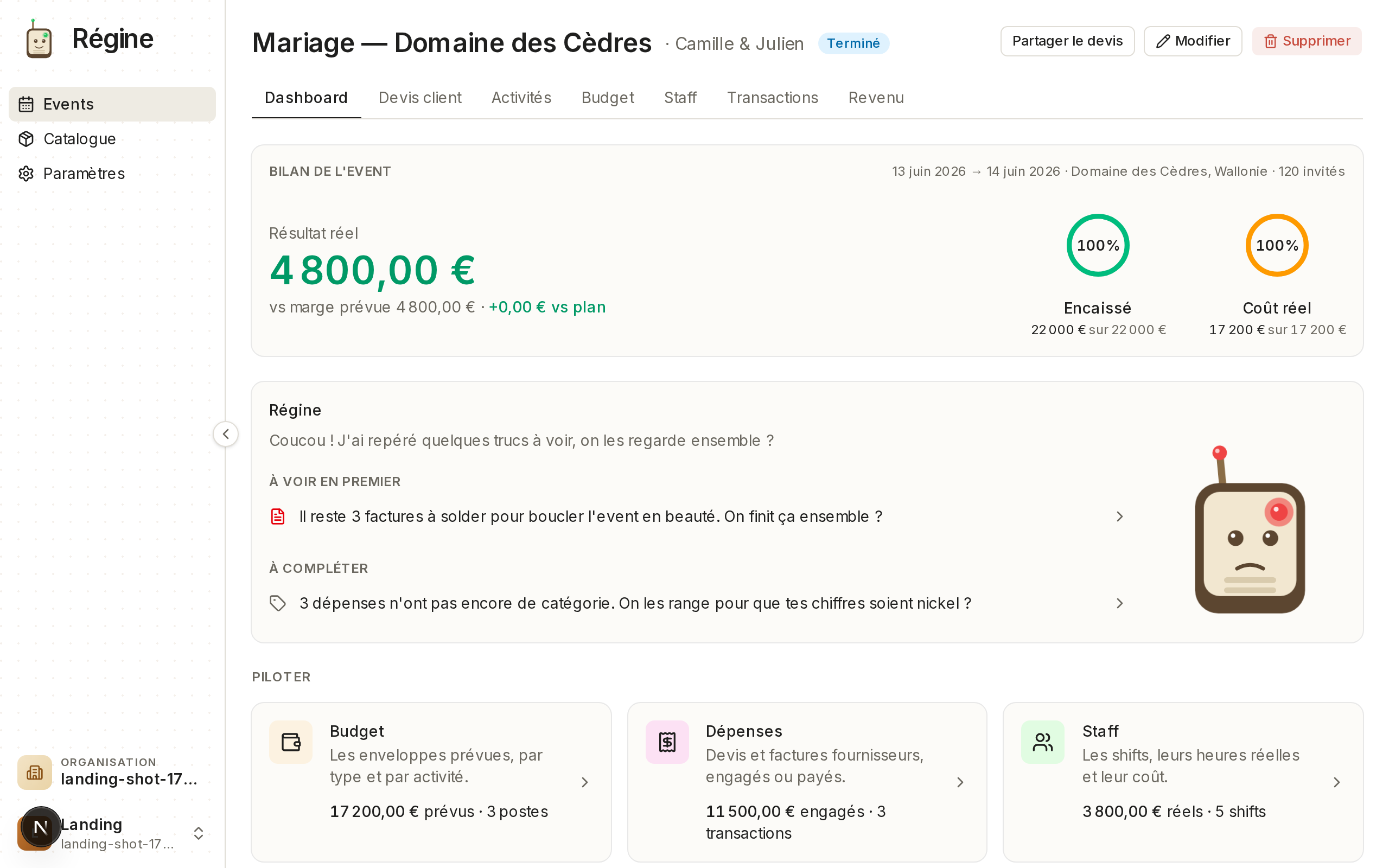The height and width of the screenshot is (868, 1389).
Task: Click '17 200 € sur 17 200 €' text
Action: pos(1277,329)
